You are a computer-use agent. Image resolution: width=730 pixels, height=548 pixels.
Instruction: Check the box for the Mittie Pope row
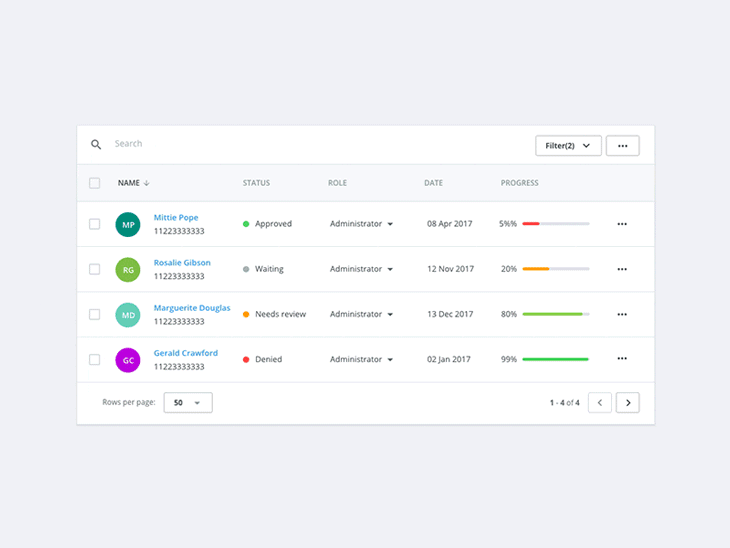coord(95,224)
